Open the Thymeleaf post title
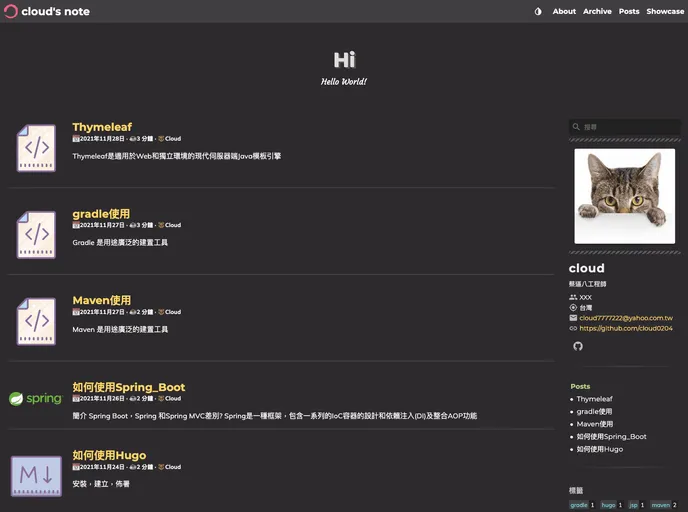 102,127
